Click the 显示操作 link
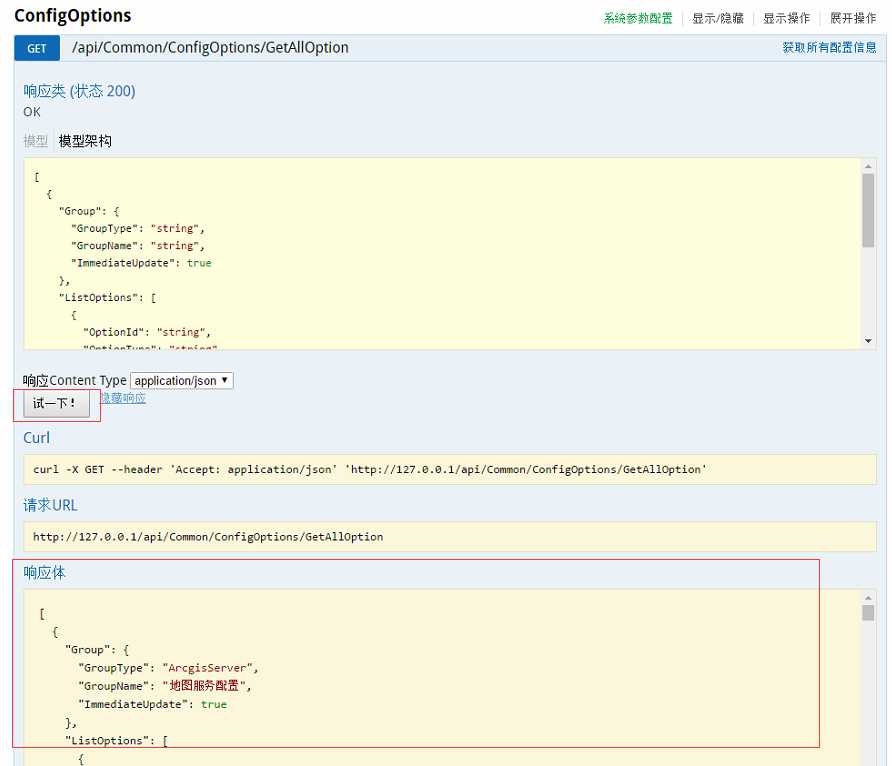 (x=786, y=18)
